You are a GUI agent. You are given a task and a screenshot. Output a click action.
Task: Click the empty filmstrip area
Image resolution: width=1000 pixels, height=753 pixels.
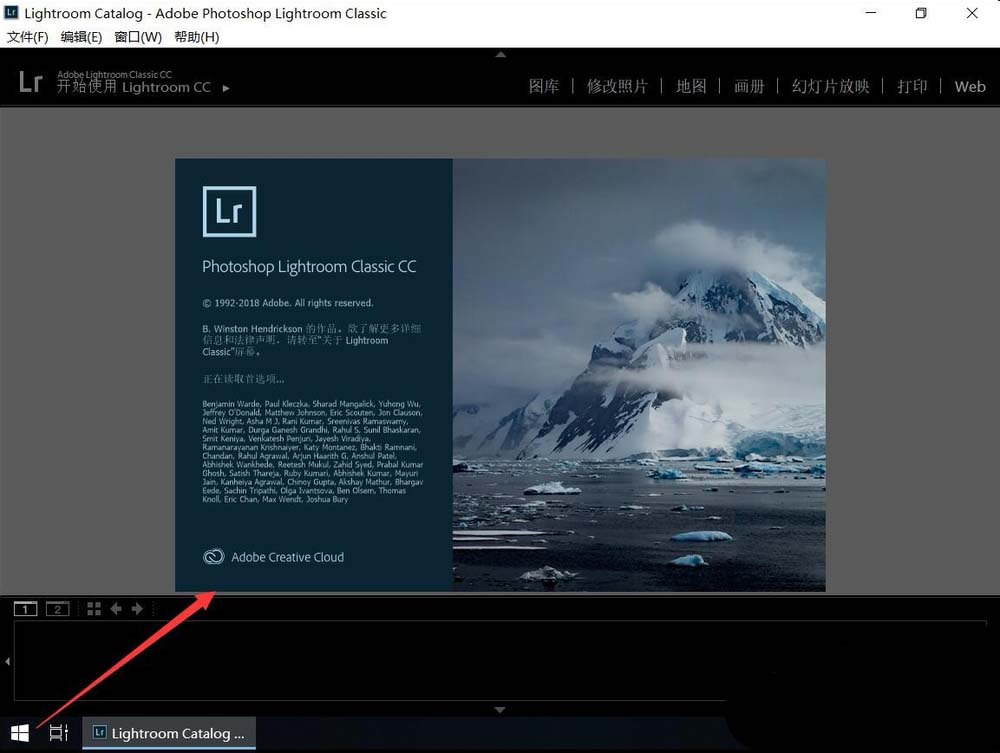coord(500,661)
